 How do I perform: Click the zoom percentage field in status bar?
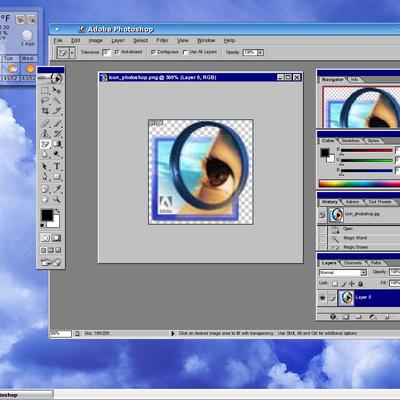[x=61, y=333]
